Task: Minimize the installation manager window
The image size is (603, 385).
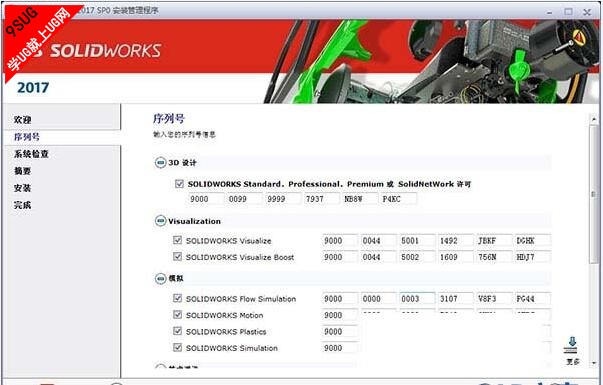Action: pos(550,12)
